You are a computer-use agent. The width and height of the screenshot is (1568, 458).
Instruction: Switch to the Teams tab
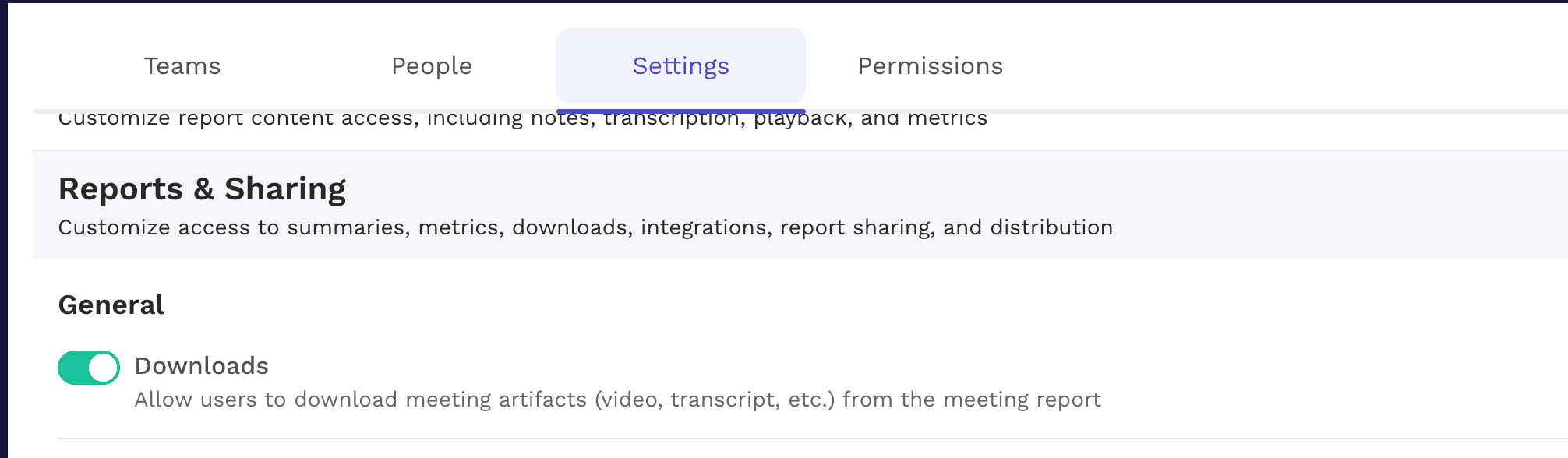pyautogui.click(x=182, y=66)
